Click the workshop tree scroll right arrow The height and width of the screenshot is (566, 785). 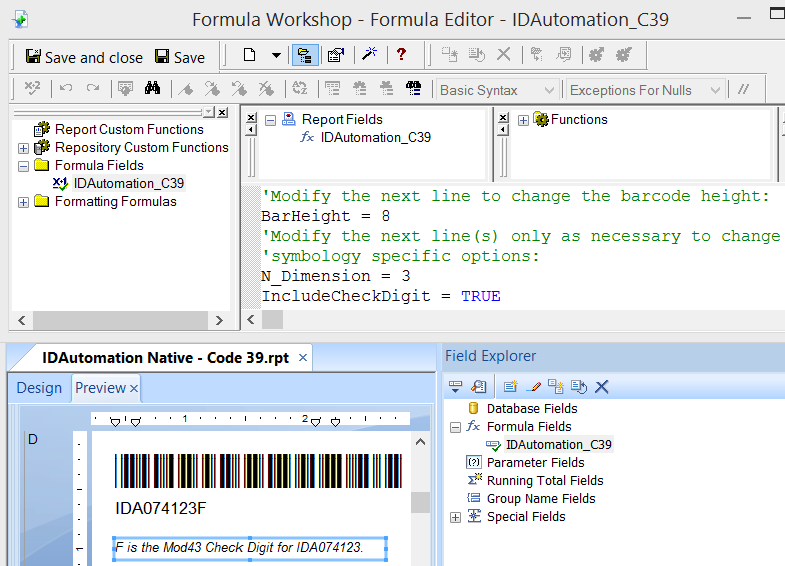[219, 320]
